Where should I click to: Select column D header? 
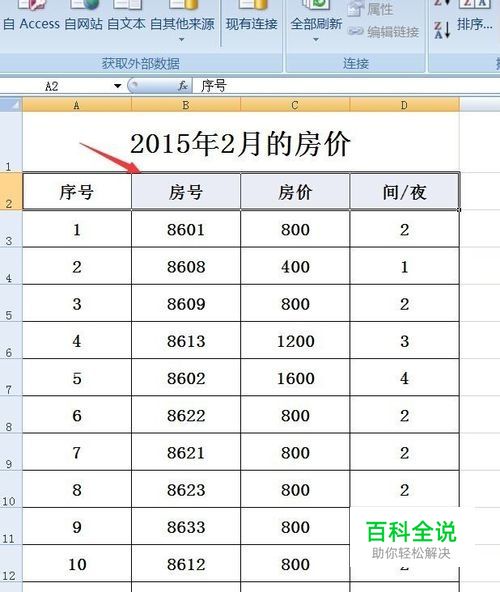[404, 105]
